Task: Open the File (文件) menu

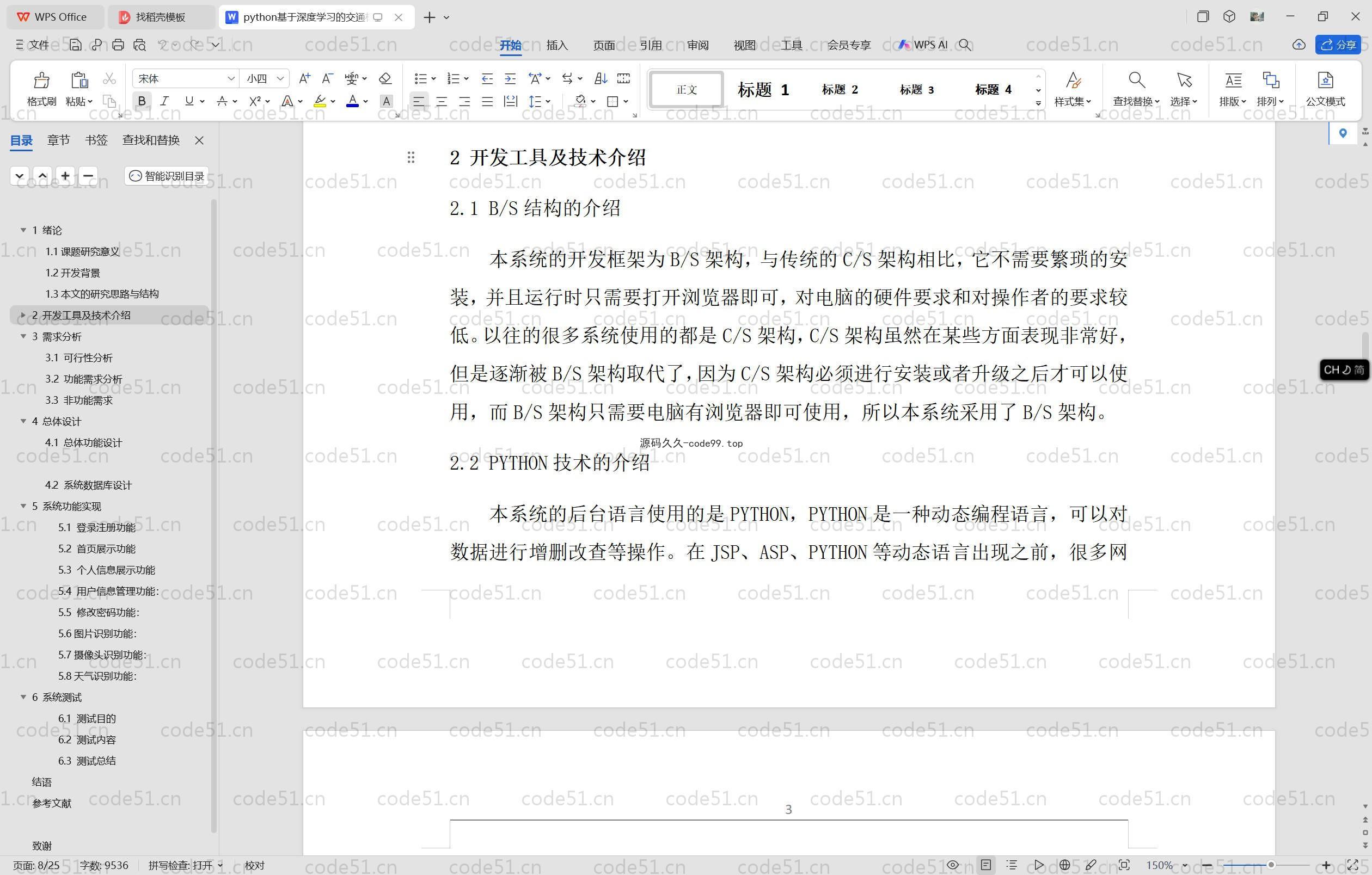Action: point(33,45)
